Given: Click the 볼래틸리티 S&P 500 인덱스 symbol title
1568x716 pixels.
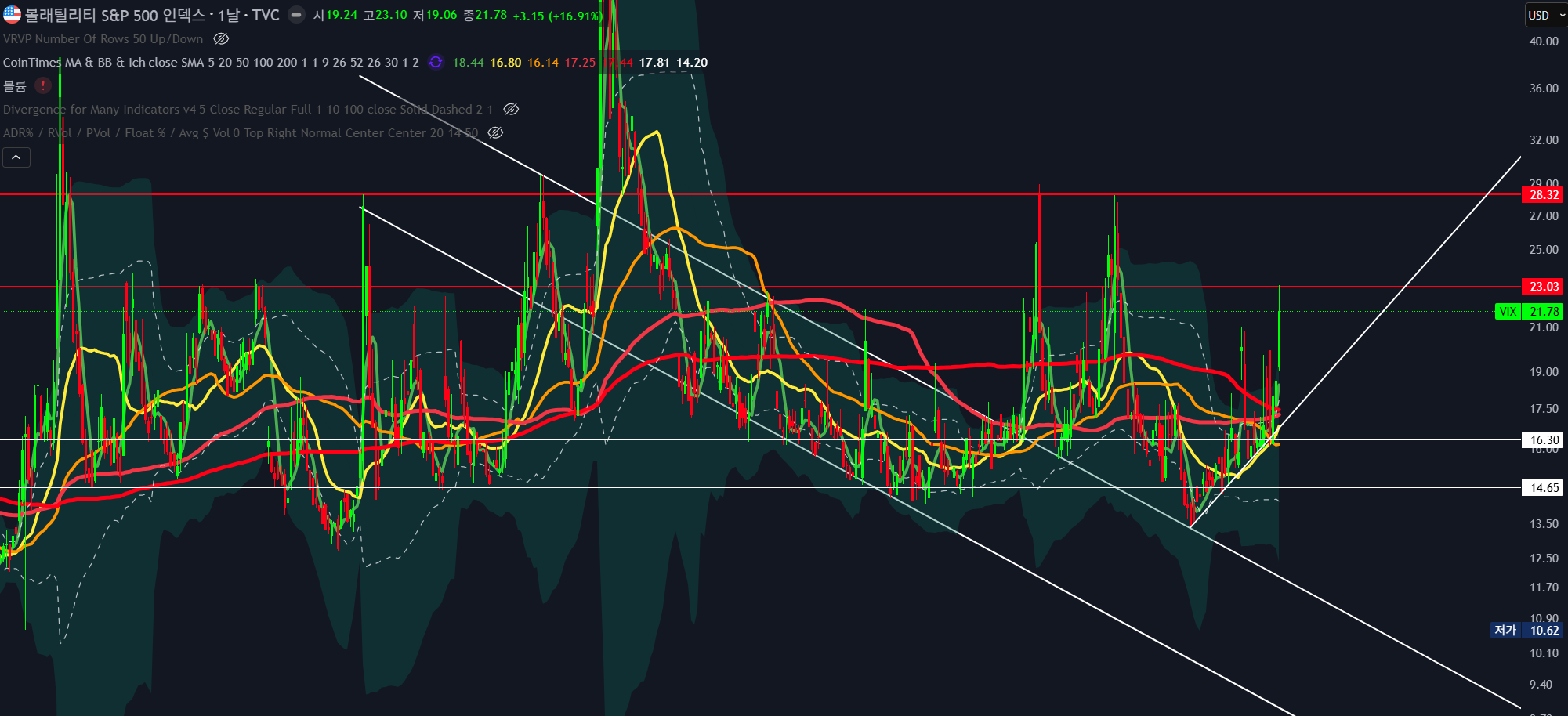Looking at the screenshot, I should click(114, 15).
